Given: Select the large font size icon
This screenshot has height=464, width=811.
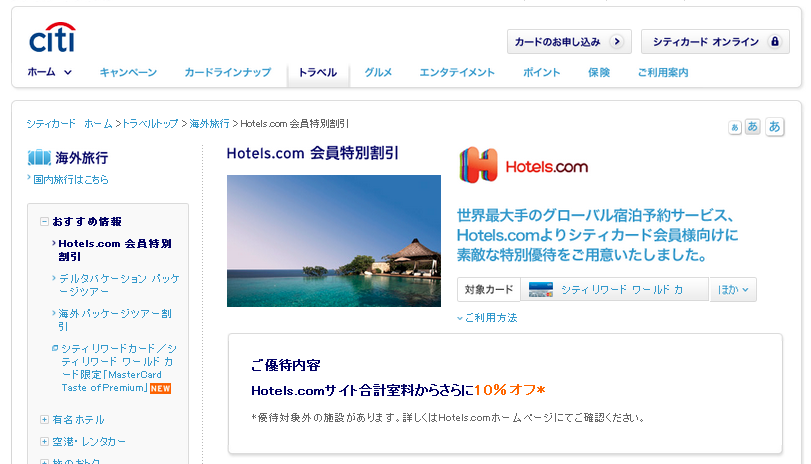Looking at the screenshot, I should 774,126.
